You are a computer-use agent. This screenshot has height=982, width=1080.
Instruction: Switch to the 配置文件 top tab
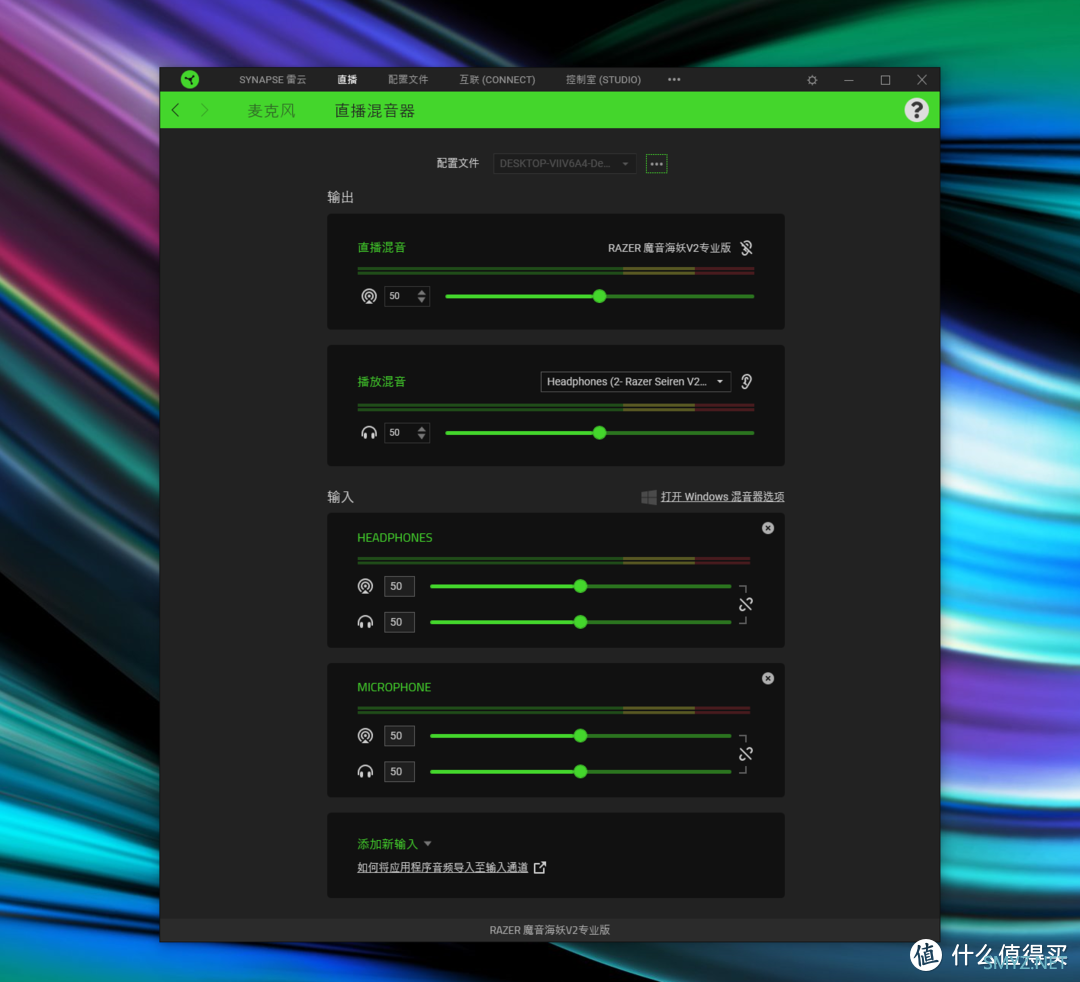pyautogui.click(x=408, y=80)
